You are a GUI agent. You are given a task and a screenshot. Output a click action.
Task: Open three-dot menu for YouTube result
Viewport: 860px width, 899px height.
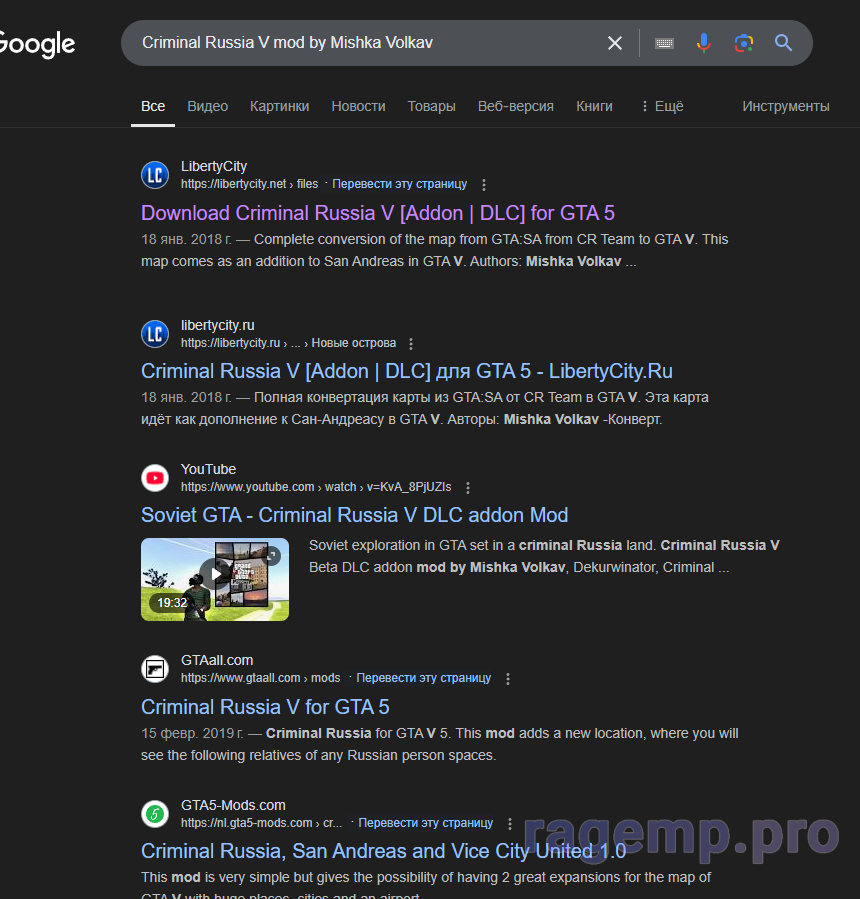468,488
